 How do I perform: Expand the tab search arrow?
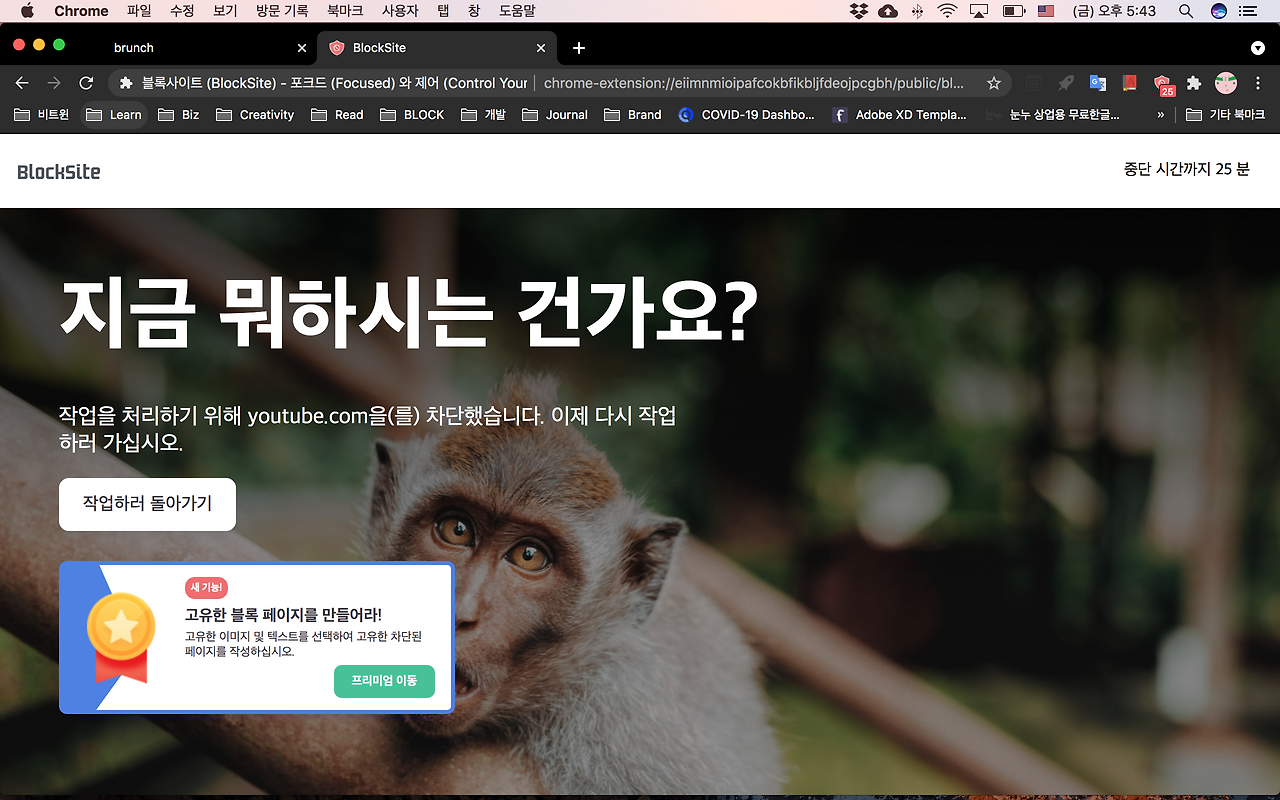[x=1257, y=47]
